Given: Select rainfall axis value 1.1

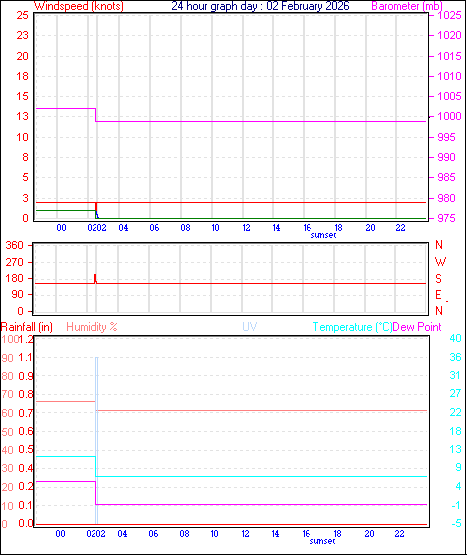Looking at the screenshot, I should pyautogui.click(x=26, y=358).
